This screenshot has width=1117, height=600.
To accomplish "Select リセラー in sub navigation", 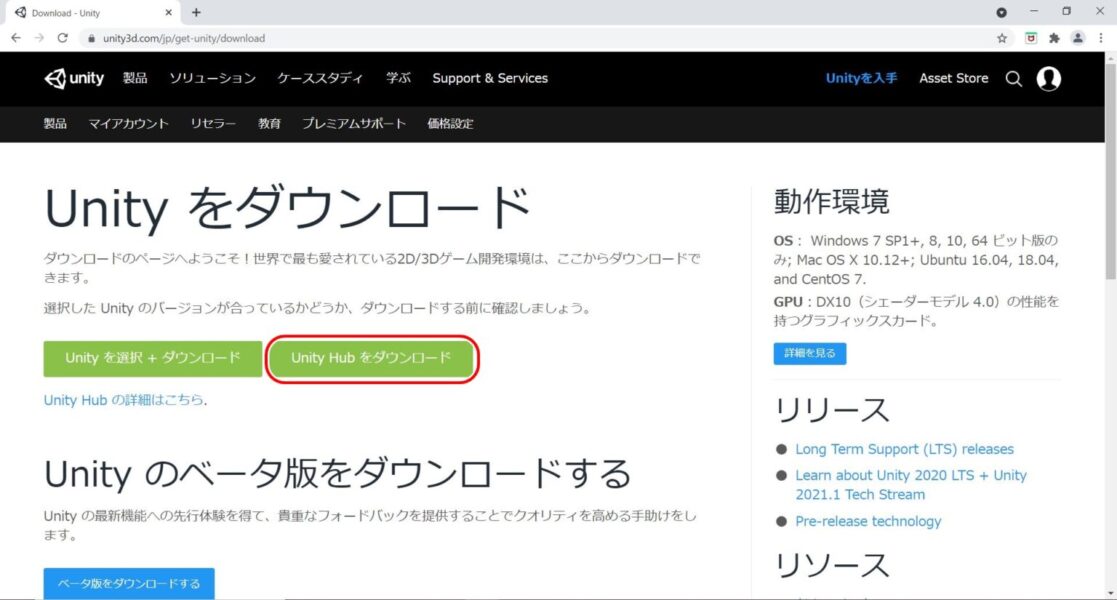I will tap(213, 123).
